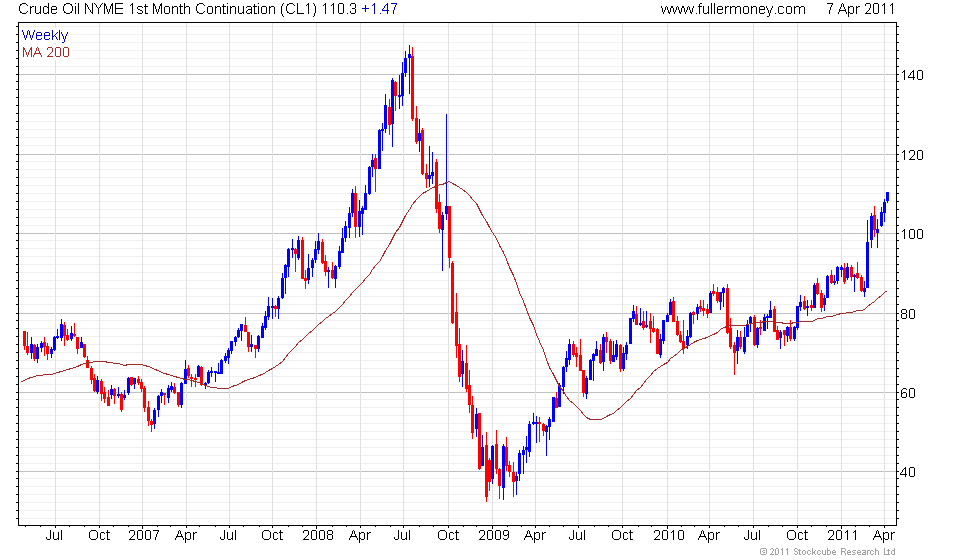Click the price change value +1.47
This screenshot has height=560, width=980.
(379, 9)
